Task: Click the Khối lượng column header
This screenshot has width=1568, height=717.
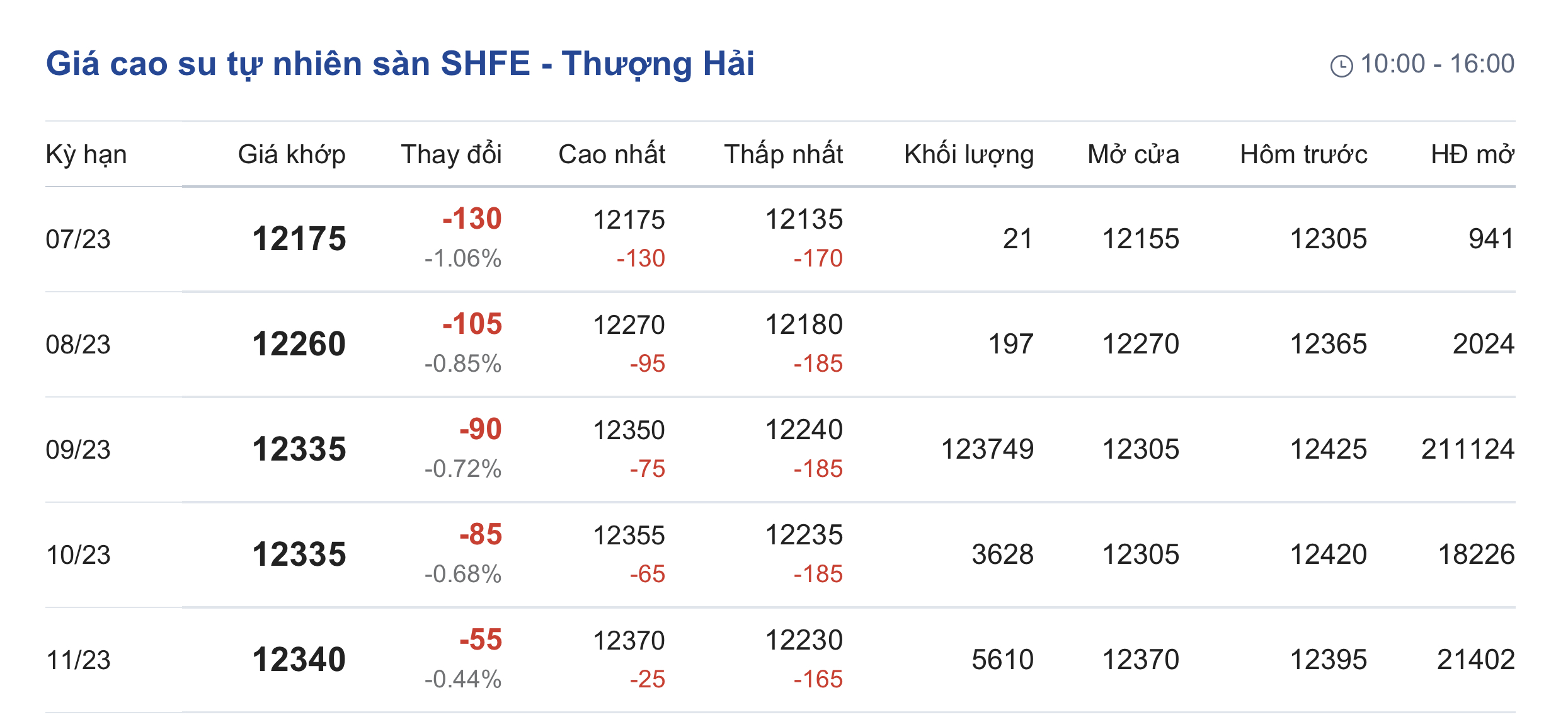Action: click(x=969, y=154)
